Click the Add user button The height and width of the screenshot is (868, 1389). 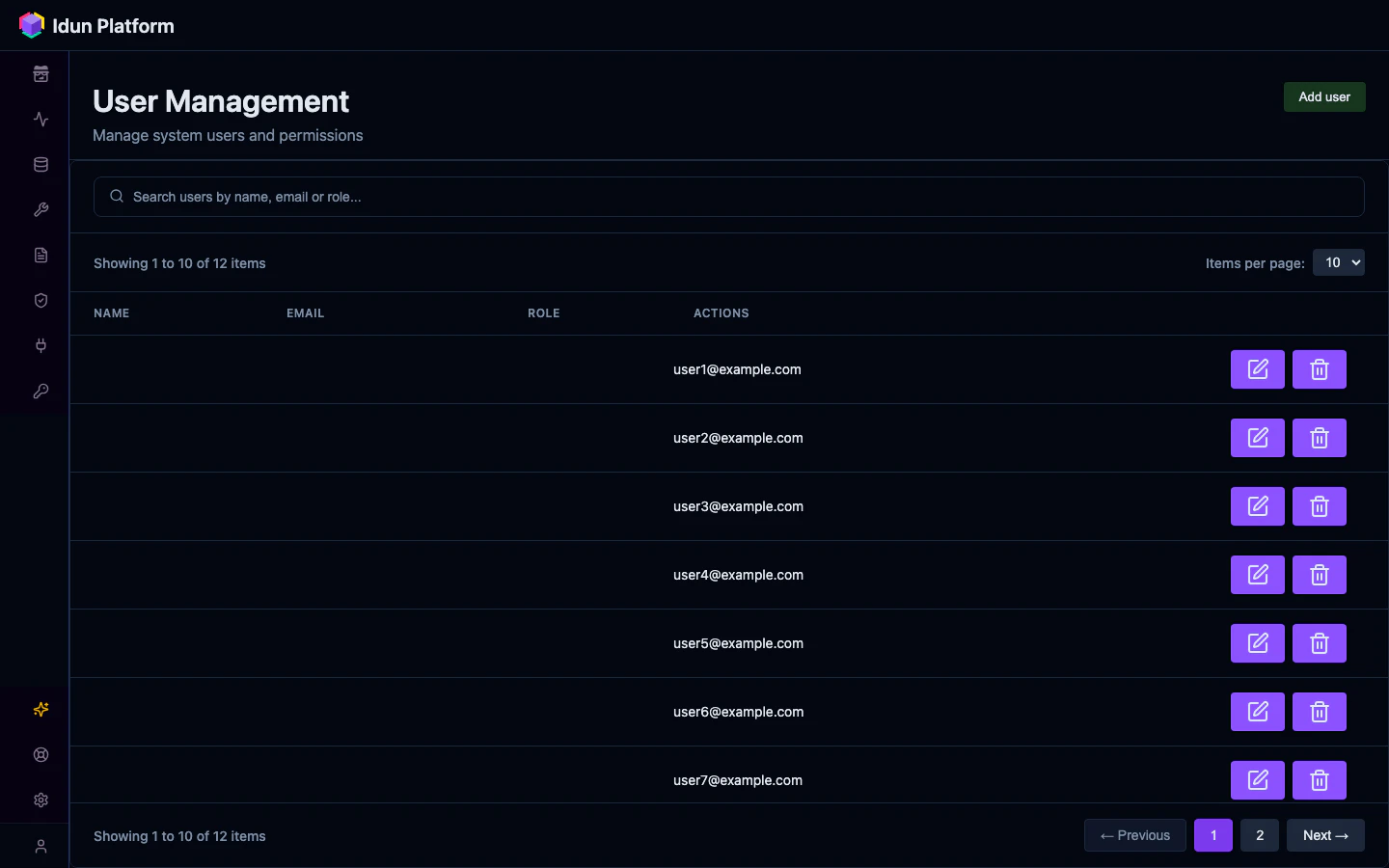point(1324,96)
